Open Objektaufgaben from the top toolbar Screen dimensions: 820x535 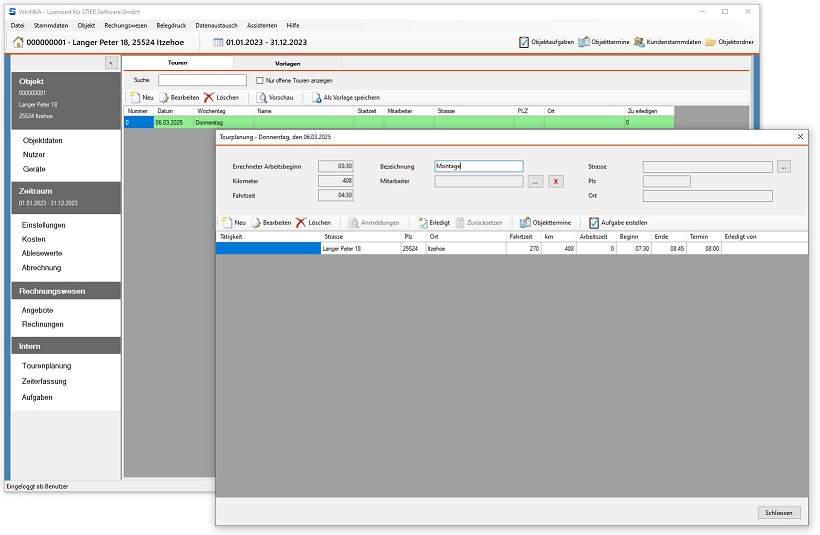coord(545,42)
